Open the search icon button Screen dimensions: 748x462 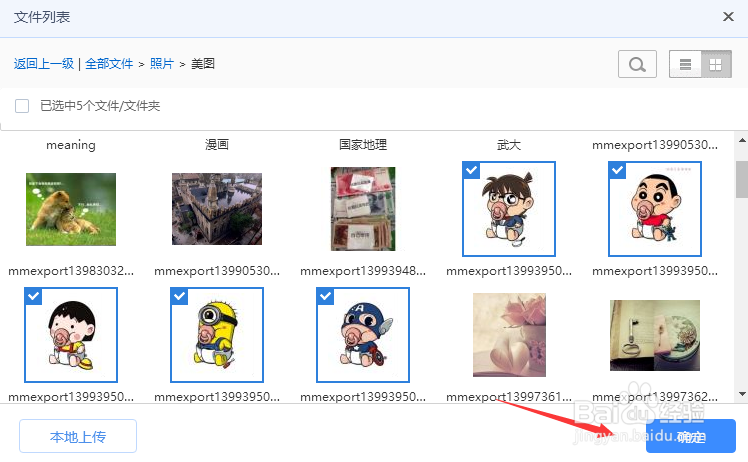point(637,64)
